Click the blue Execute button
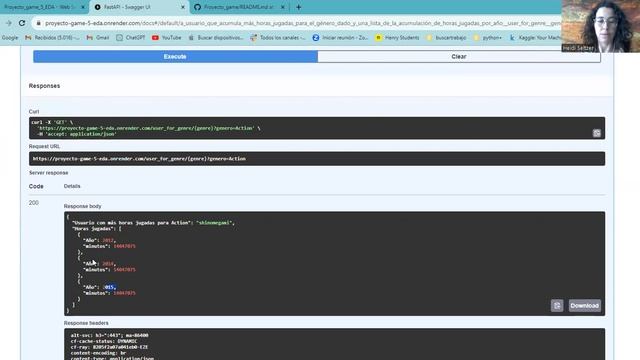Viewport: 640px width, 360px height. [x=175, y=56]
